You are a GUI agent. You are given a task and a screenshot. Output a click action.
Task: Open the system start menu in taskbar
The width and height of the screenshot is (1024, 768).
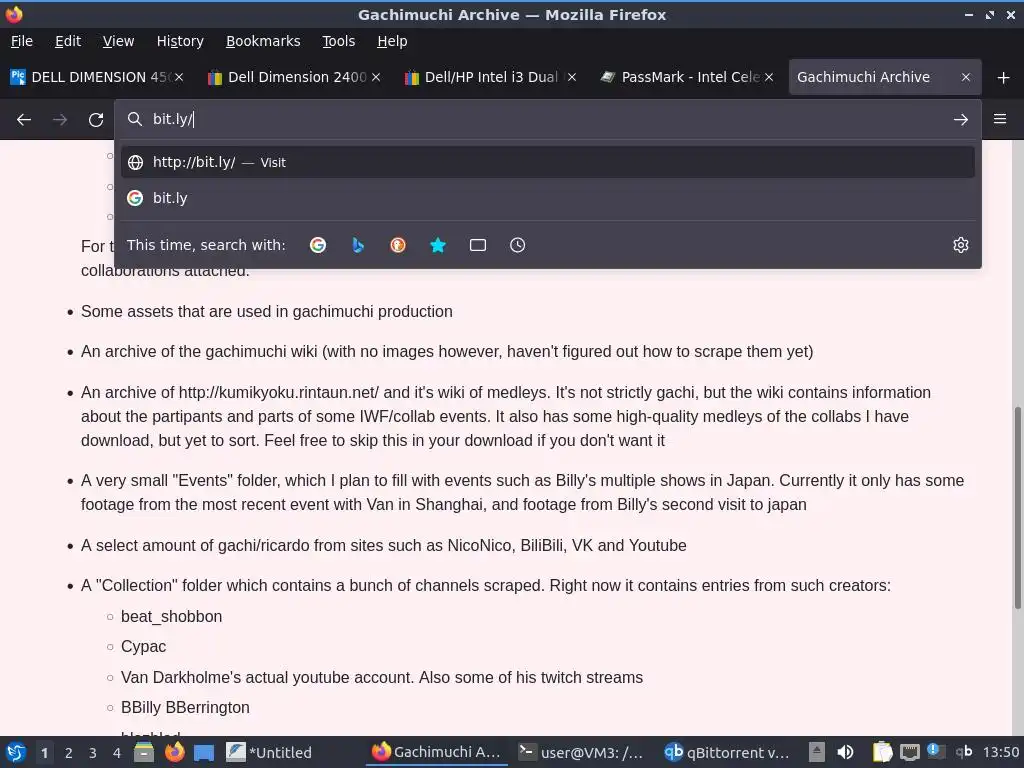(16, 752)
